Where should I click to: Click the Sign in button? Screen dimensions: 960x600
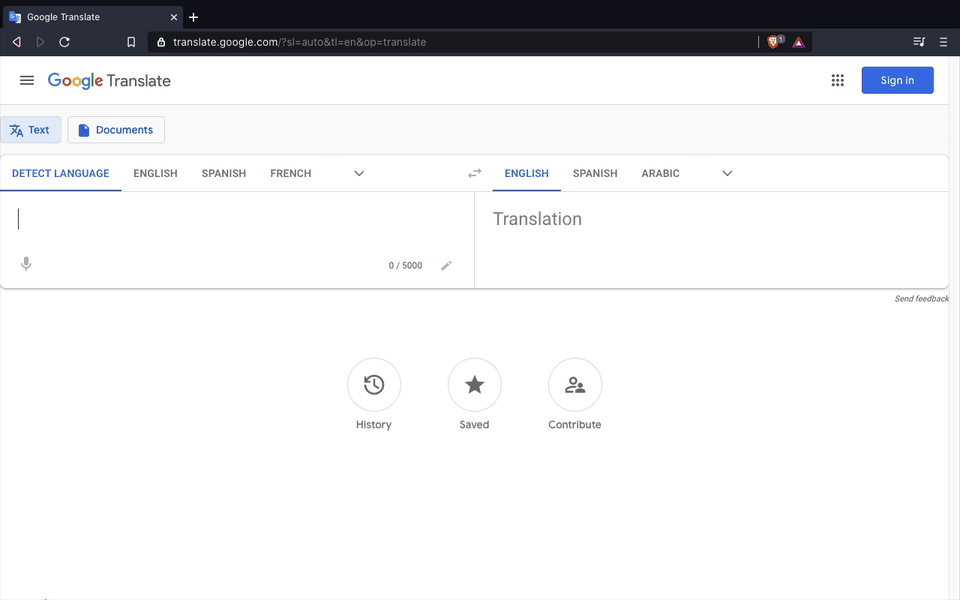pyautogui.click(x=897, y=80)
